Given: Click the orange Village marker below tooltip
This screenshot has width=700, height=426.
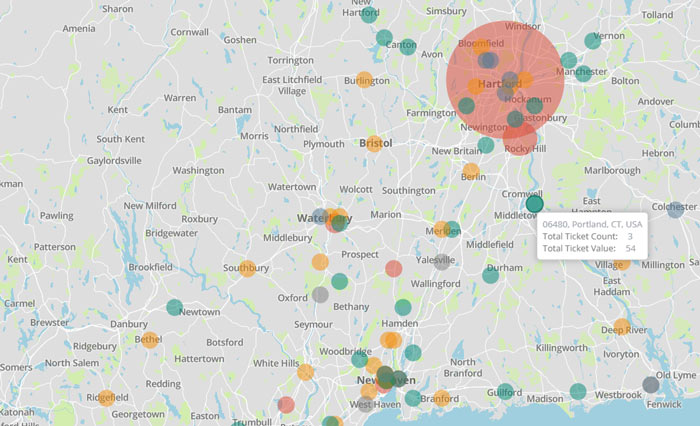Looking at the screenshot, I should tap(622, 263).
